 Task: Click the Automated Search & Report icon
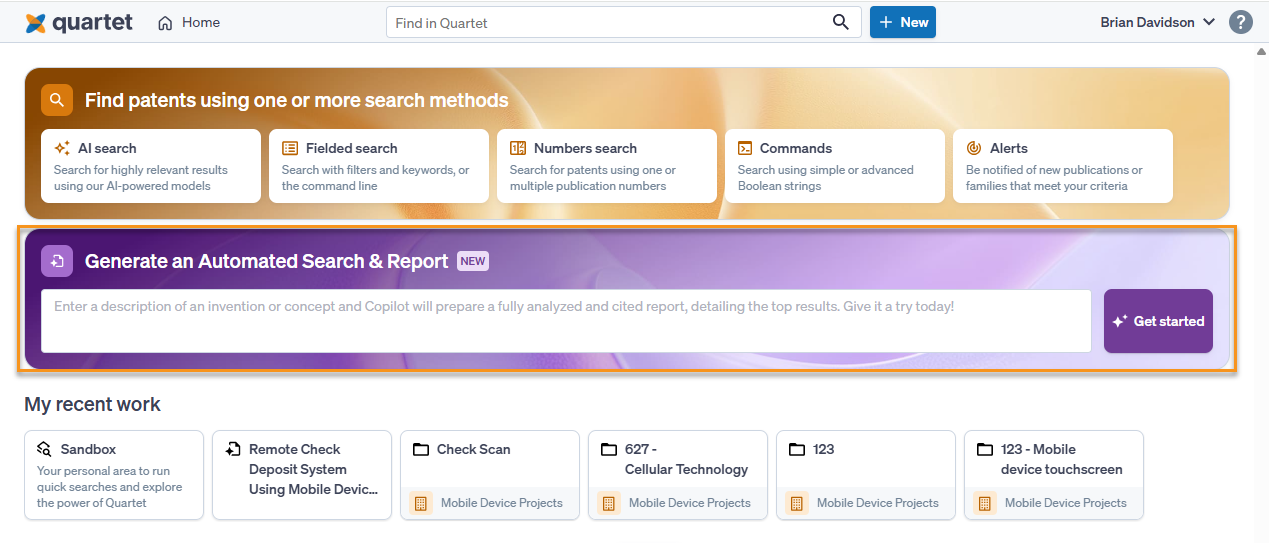tap(57, 261)
